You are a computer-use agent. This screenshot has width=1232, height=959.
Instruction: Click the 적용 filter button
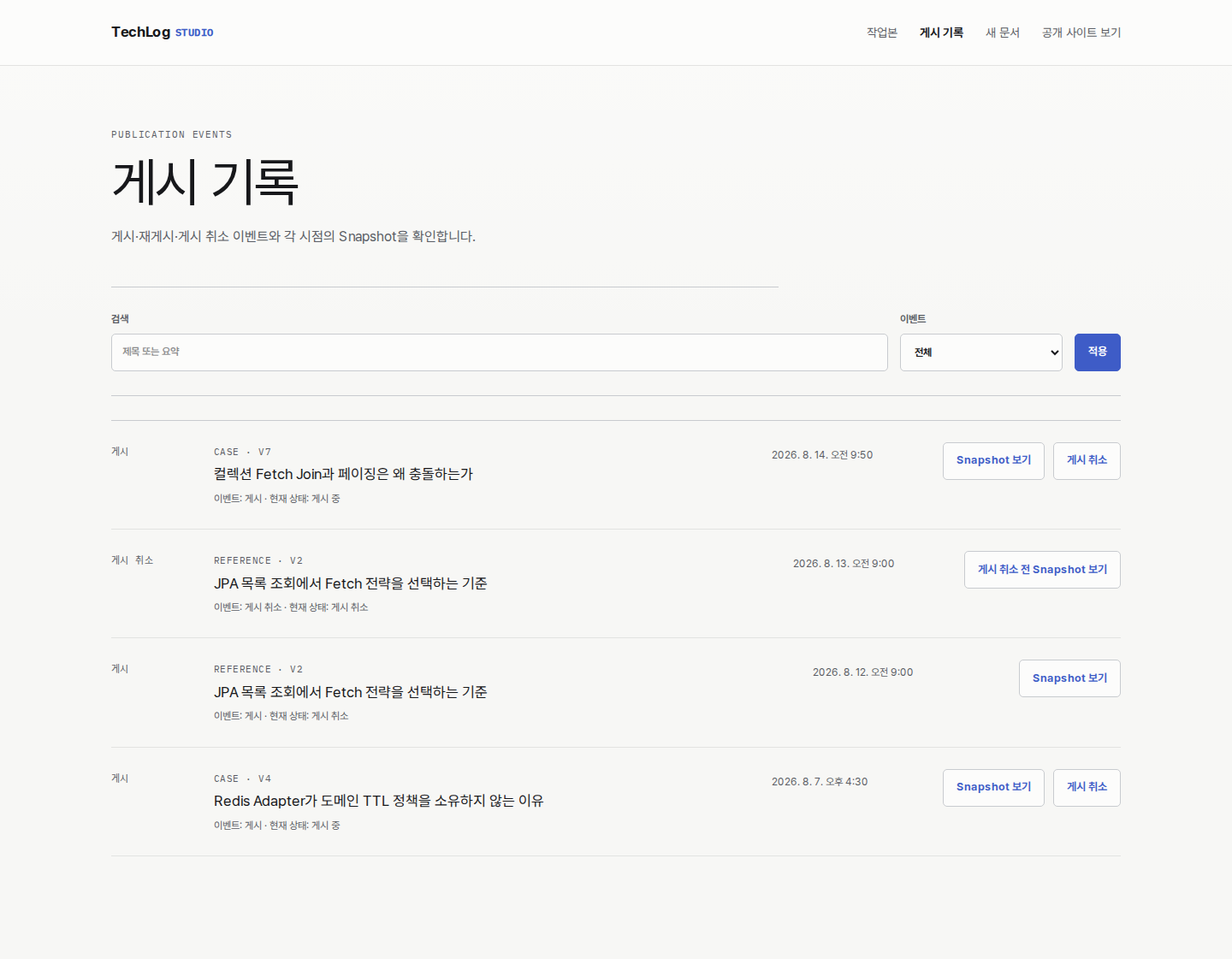tap(1097, 352)
